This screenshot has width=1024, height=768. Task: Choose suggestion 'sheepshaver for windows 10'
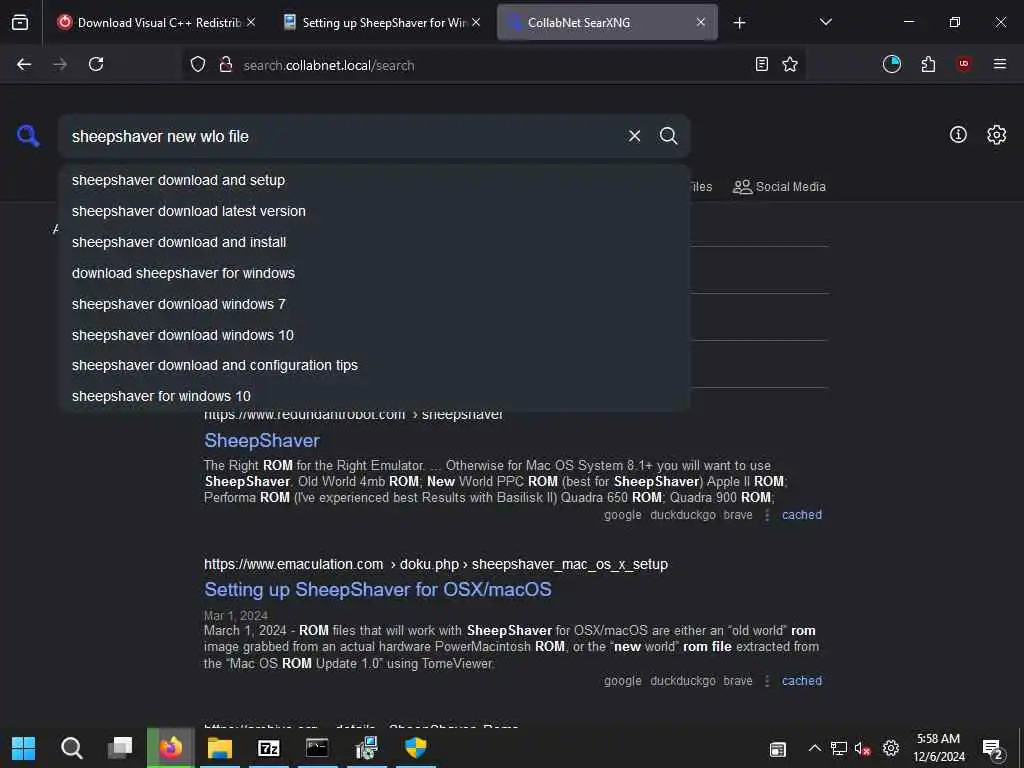pyautogui.click(x=374, y=396)
